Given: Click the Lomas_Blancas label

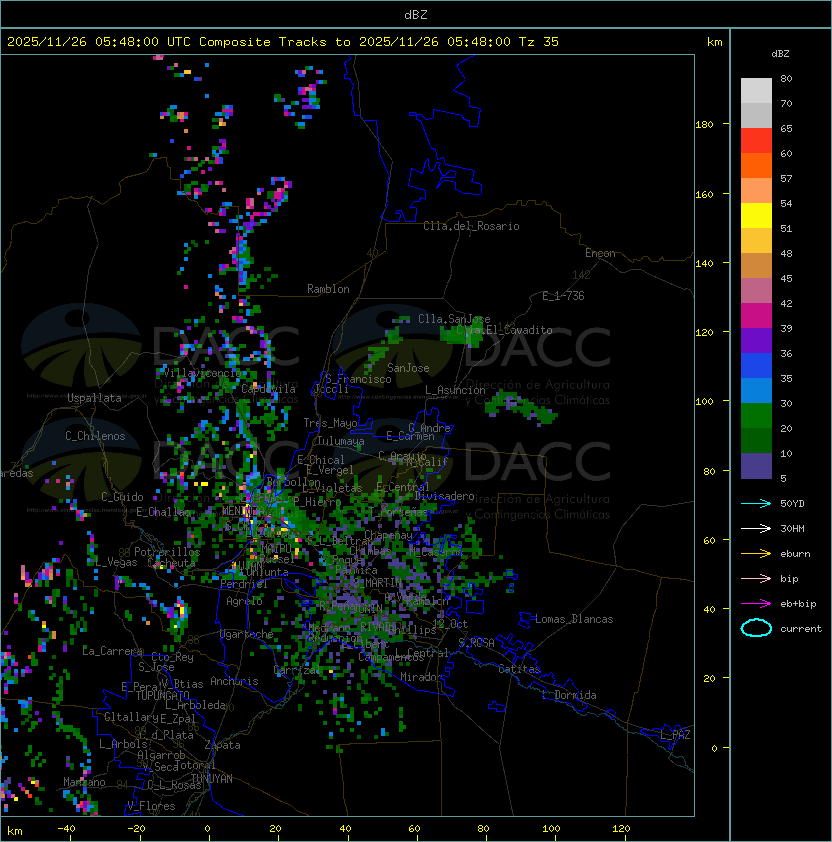Looking at the screenshot, I should [x=574, y=619].
